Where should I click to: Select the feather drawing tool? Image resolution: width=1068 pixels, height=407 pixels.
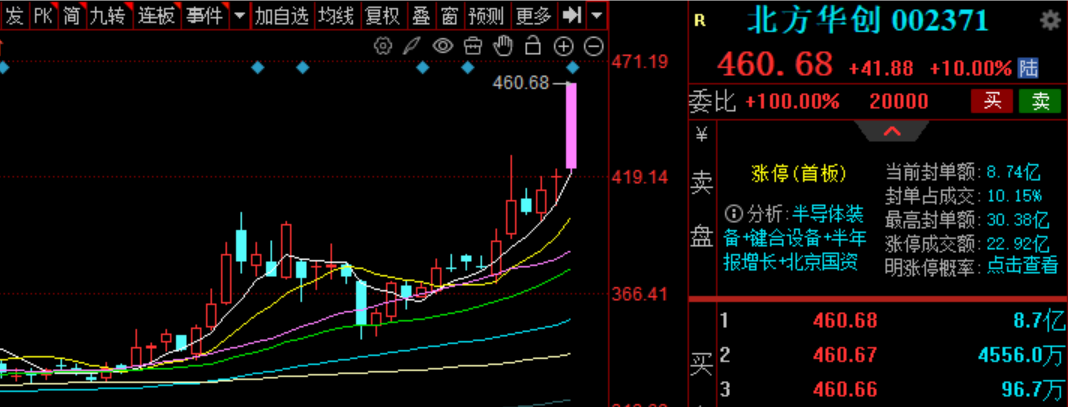tap(412, 46)
